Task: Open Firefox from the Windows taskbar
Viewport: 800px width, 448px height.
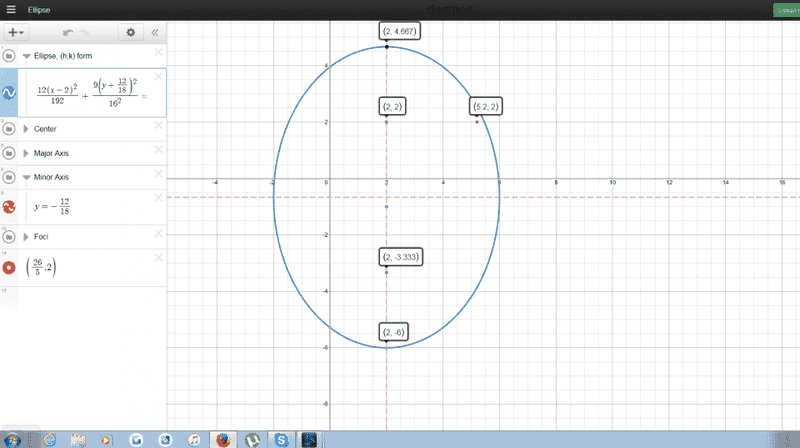Action: 224,439
